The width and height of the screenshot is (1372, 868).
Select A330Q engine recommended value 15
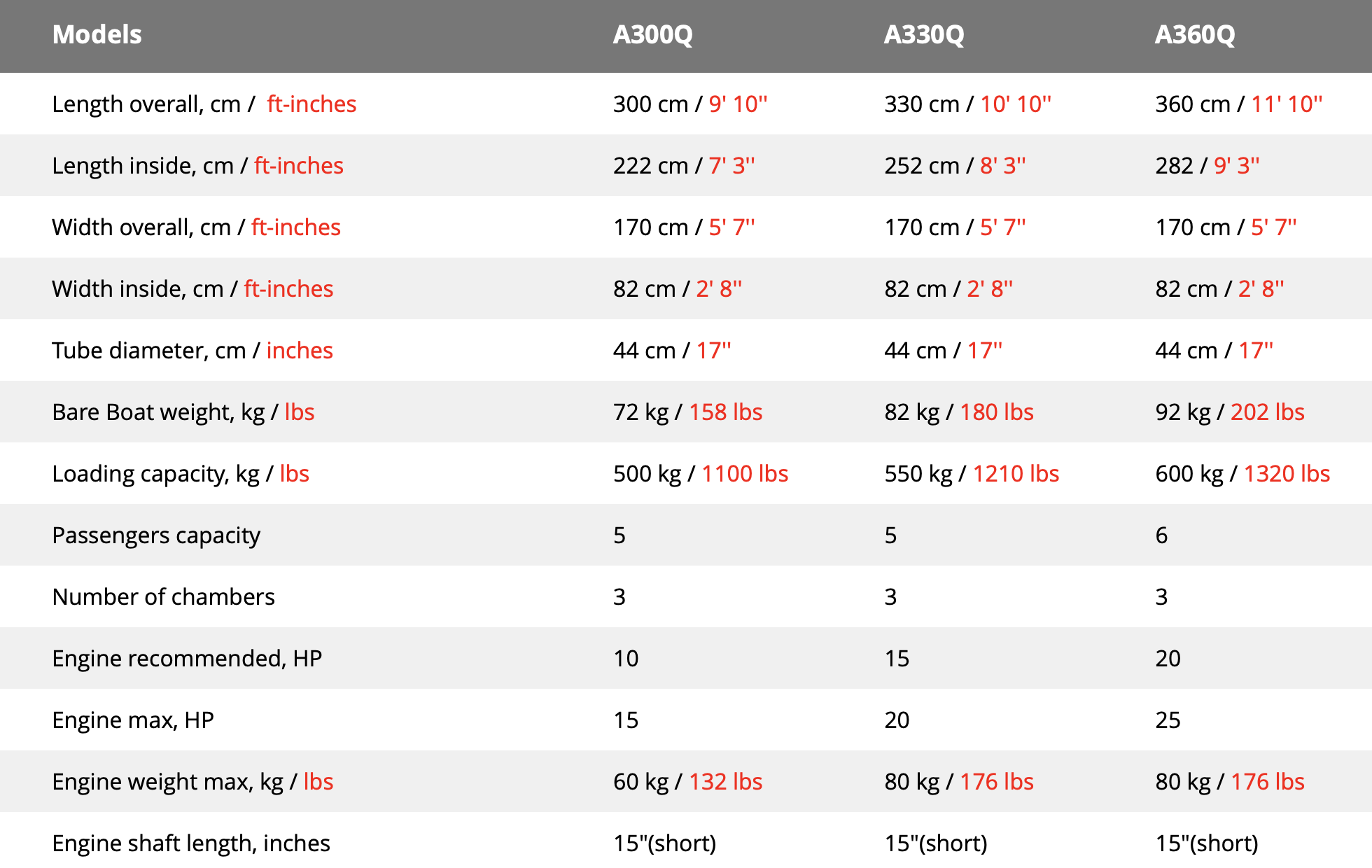tap(897, 659)
